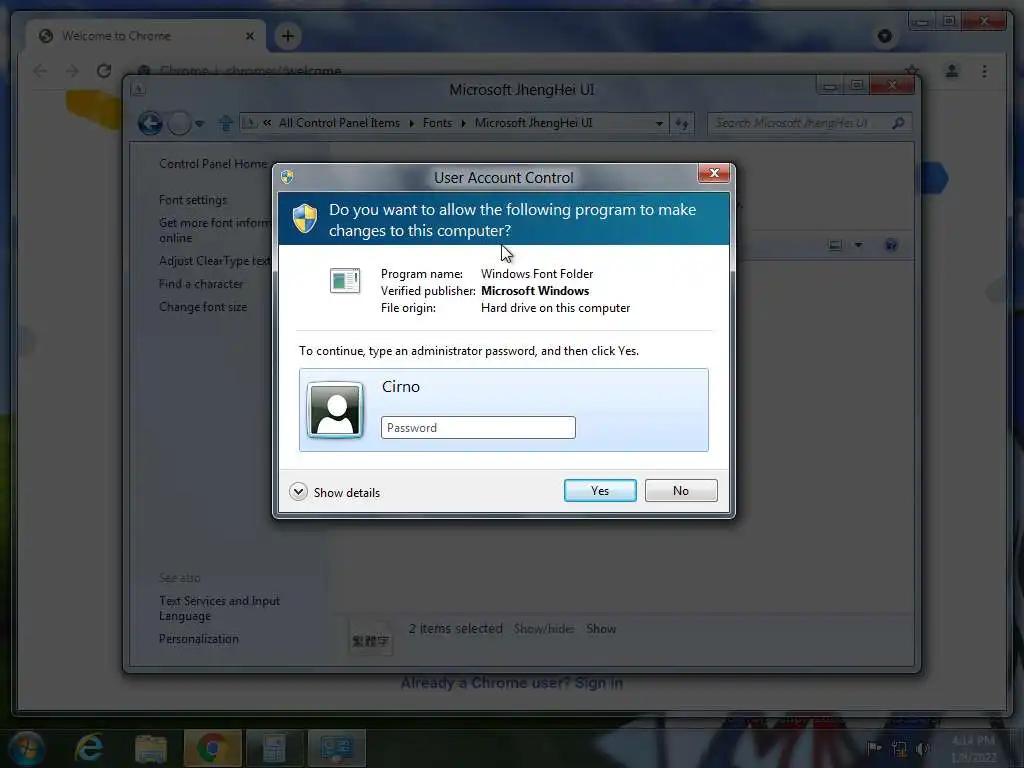This screenshot has height=768, width=1024.
Task: Open Text Services and Input Language
Action: pyautogui.click(x=219, y=608)
